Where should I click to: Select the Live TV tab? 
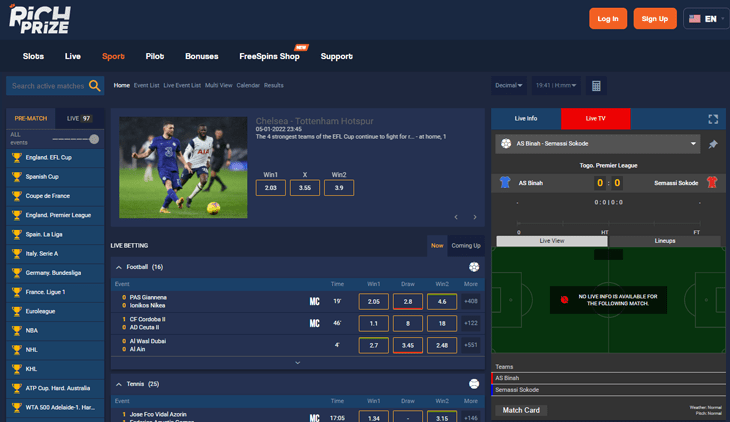[x=595, y=118]
